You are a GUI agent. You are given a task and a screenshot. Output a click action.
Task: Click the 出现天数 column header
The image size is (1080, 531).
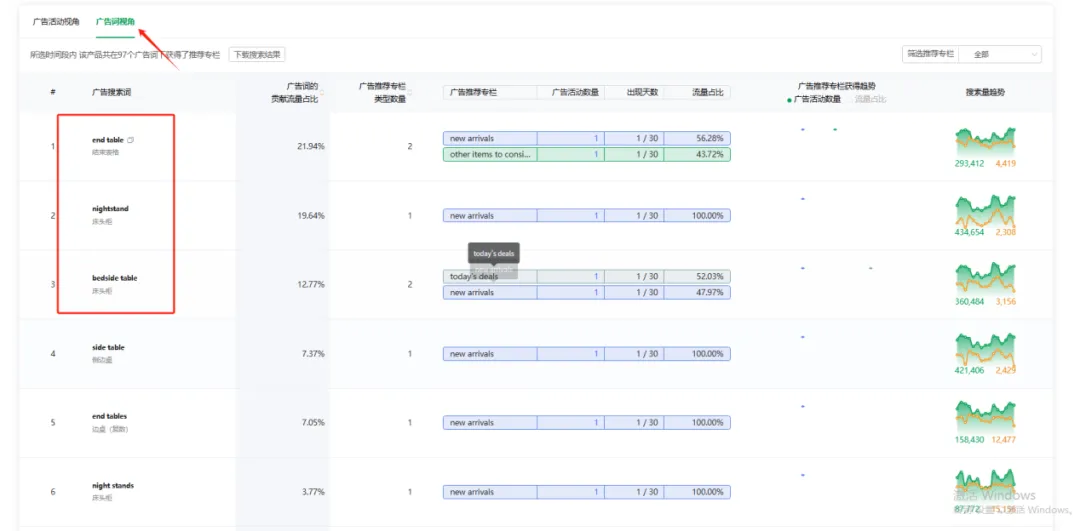point(642,92)
